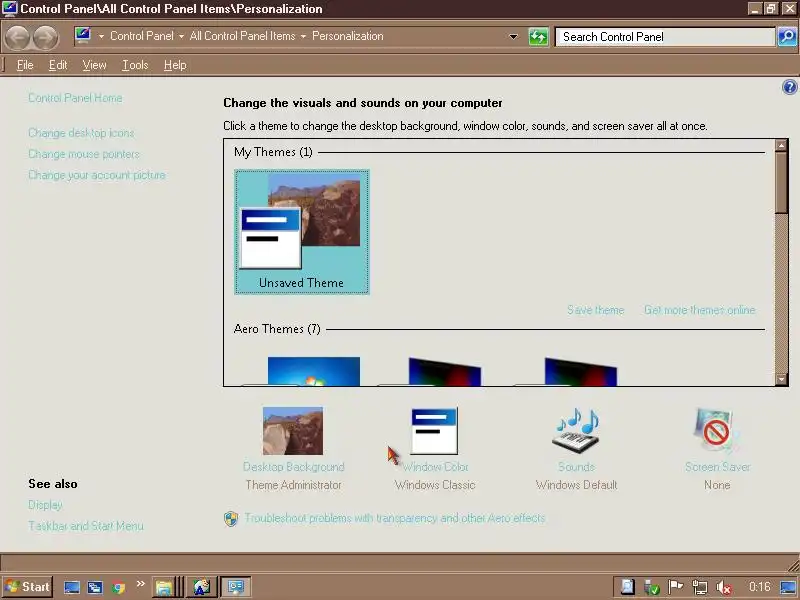The width and height of the screenshot is (800, 600).
Task: Click Change mouse pointers link
Action: point(84,154)
